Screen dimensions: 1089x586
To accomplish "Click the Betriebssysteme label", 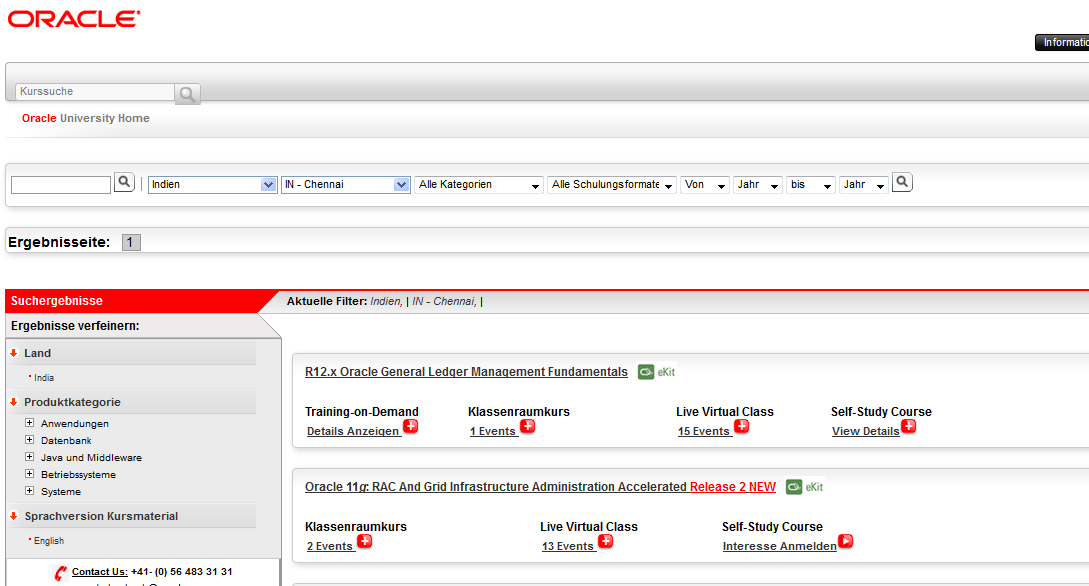I will tap(78, 475).
